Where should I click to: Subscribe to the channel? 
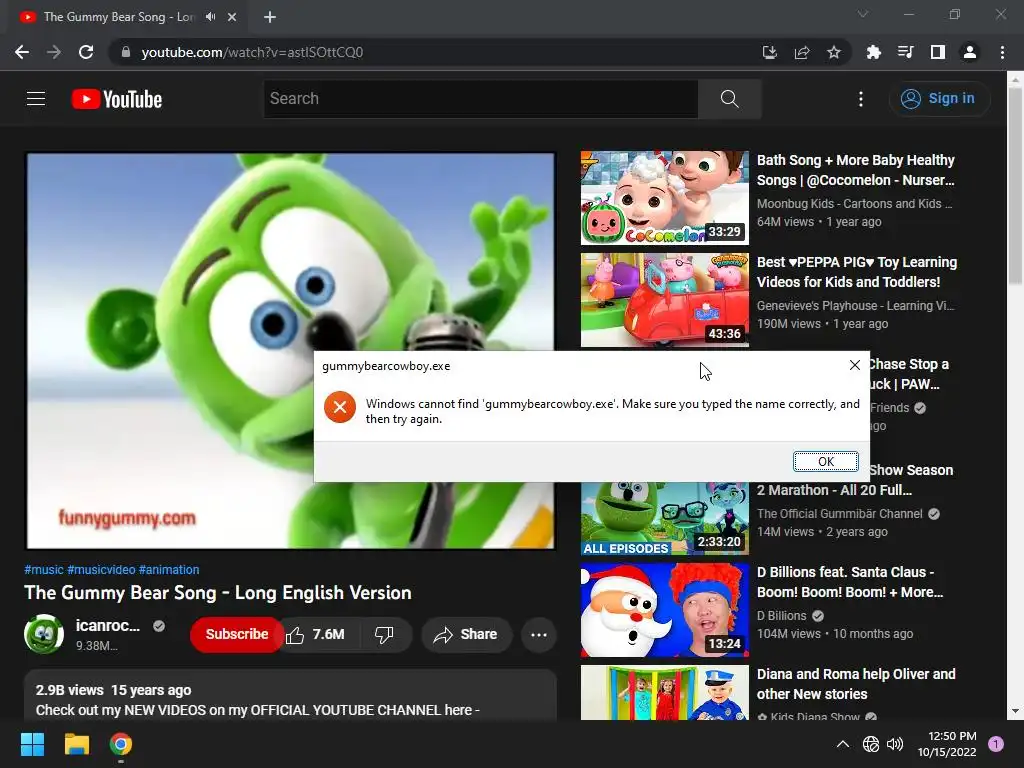(236, 634)
